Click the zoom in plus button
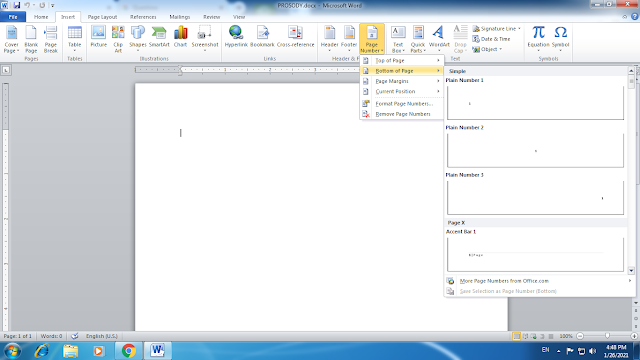 coord(634,336)
